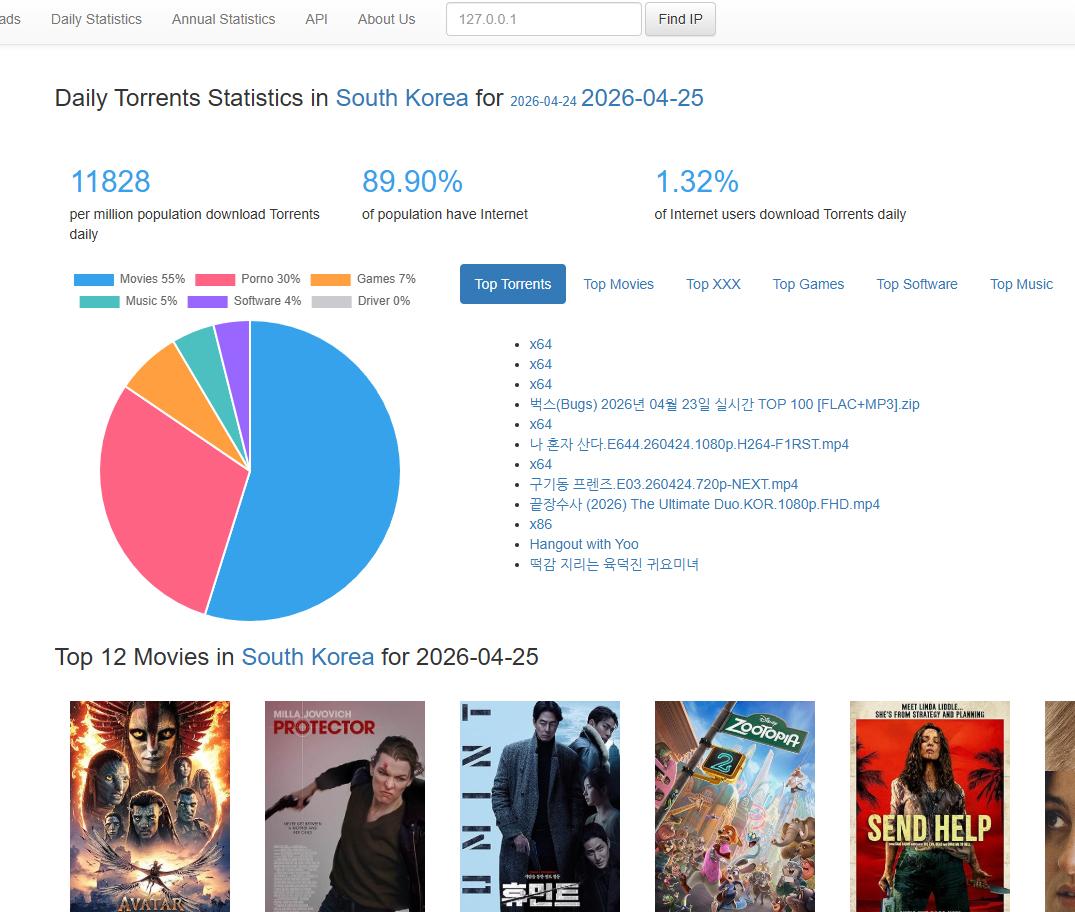Screen dimensions: 1075x912
Task: Open the Humint Korean movie poster
Action: click(540, 806)
